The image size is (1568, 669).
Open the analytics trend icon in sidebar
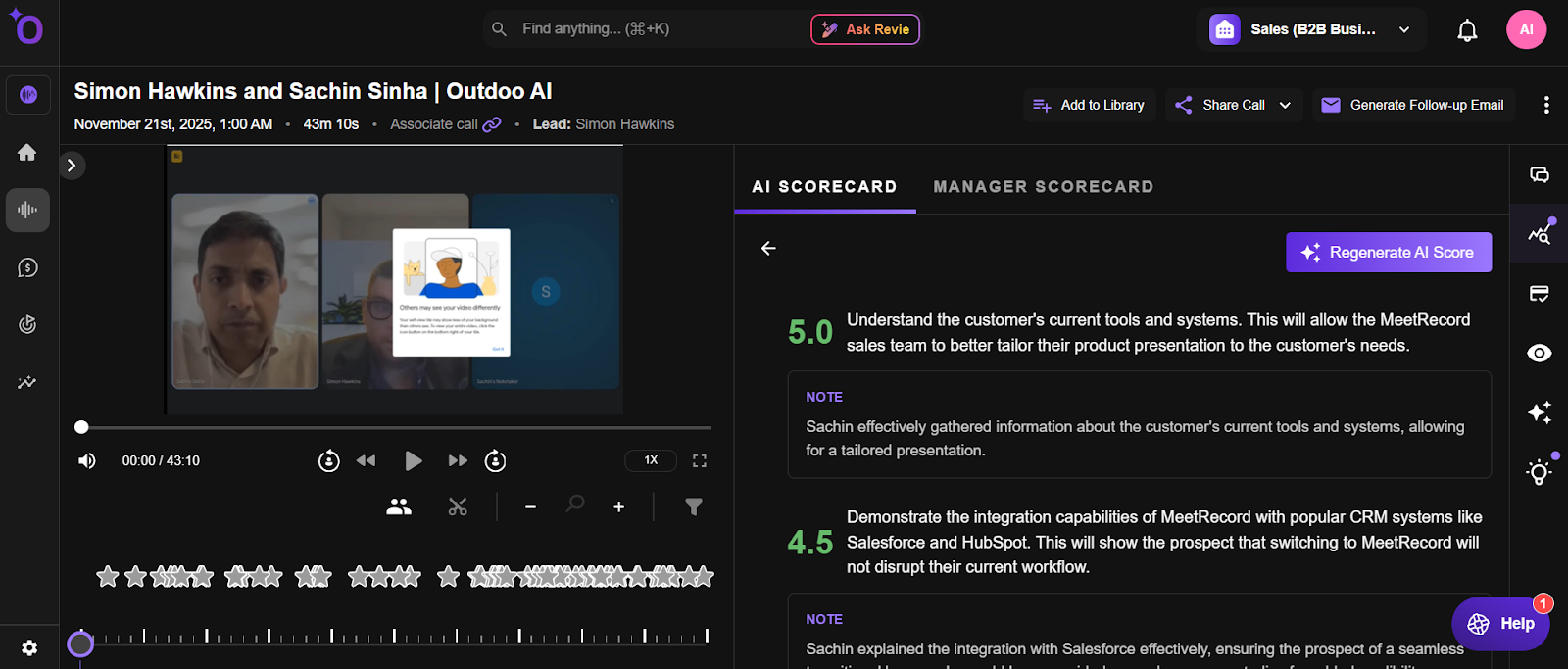[x=27, y=382]
